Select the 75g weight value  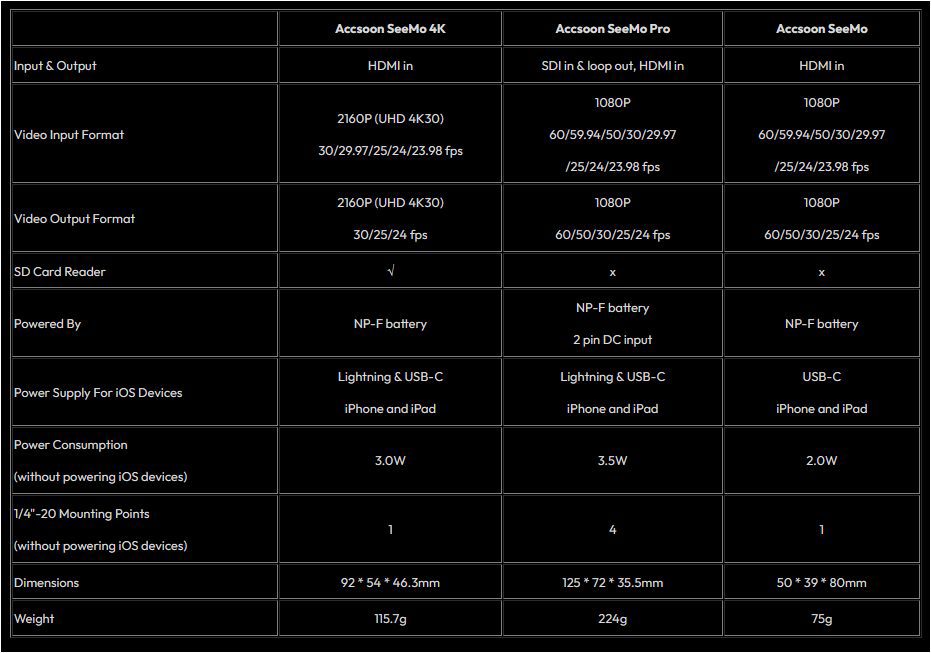821,619
